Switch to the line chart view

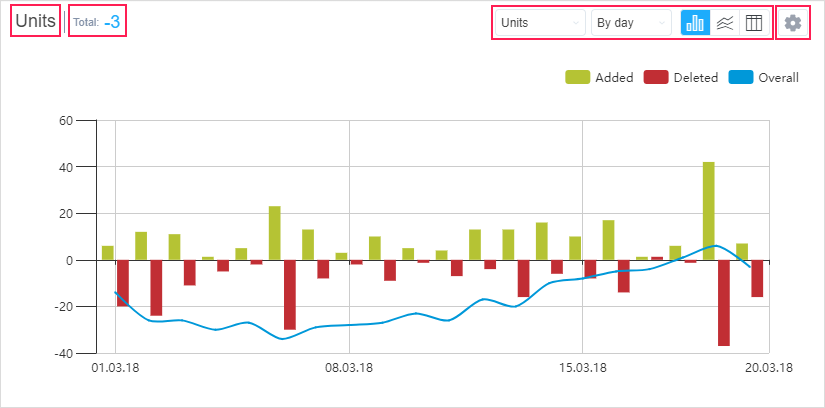click(x=725, y=23)
